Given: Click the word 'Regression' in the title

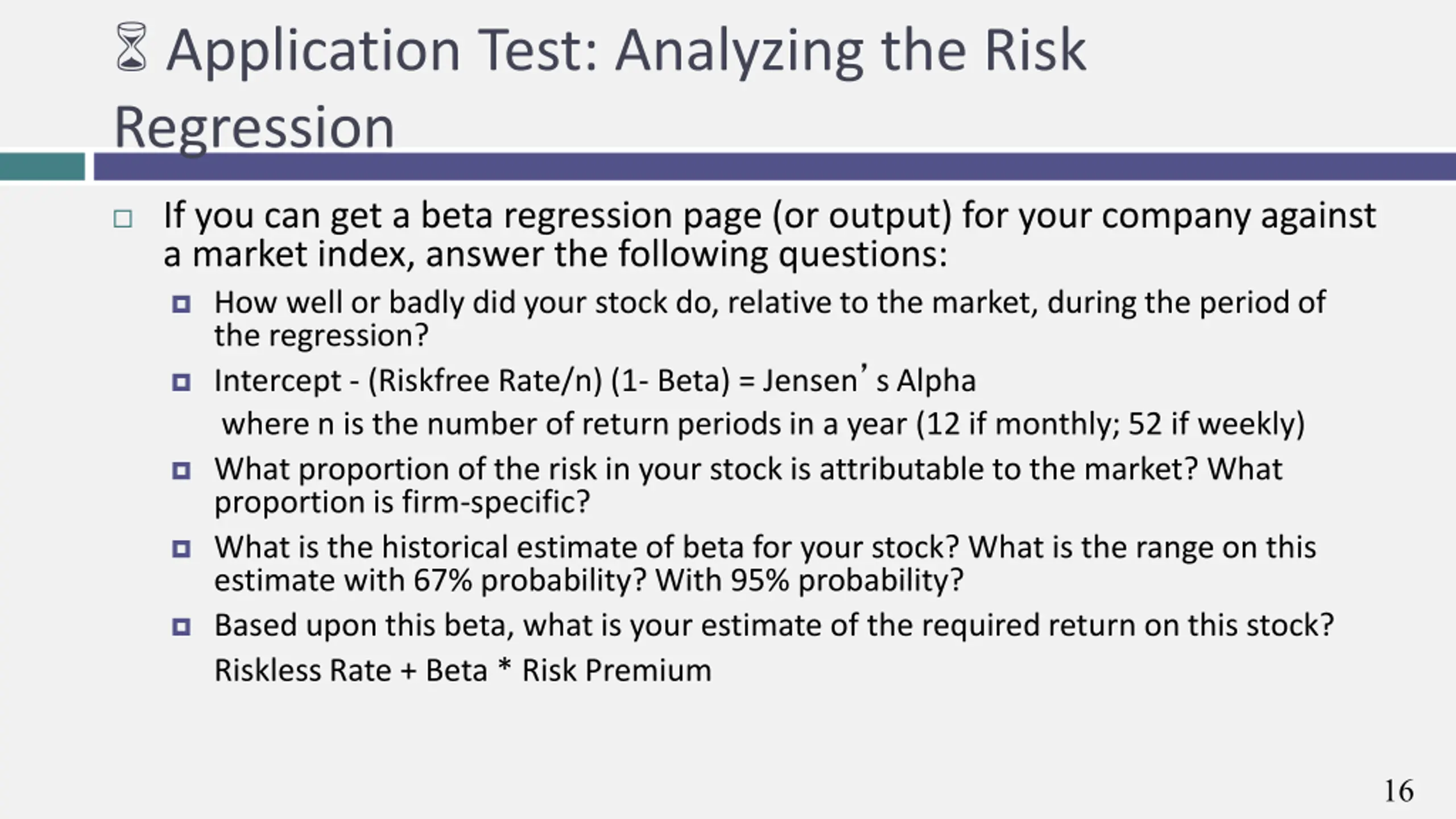Looking at the screenshot, I should pyautogui.click(x=254, y=128).
